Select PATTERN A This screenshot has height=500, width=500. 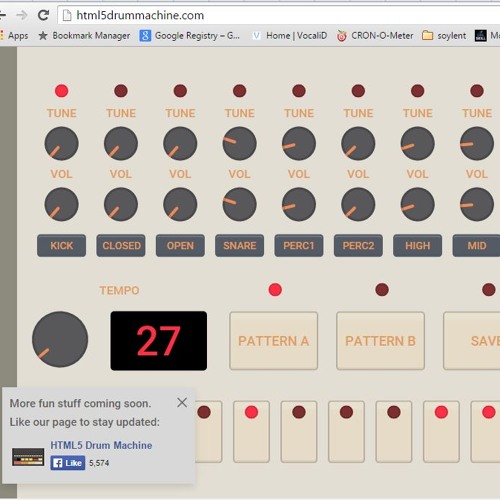pos(274,341)
